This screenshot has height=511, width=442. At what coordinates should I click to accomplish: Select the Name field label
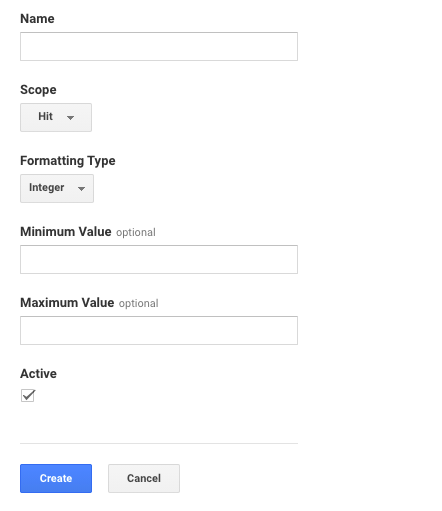(x=37, y=19)
